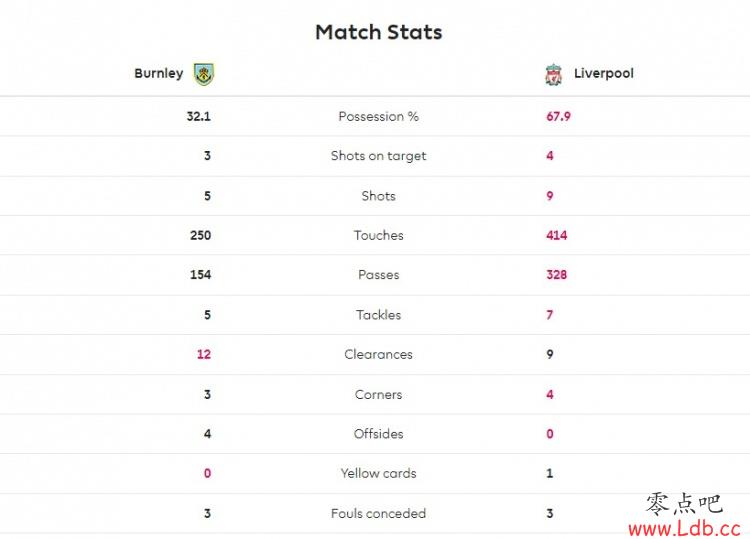Select the Corners row label
Viewport: 750px width, 539px height.
378,395
